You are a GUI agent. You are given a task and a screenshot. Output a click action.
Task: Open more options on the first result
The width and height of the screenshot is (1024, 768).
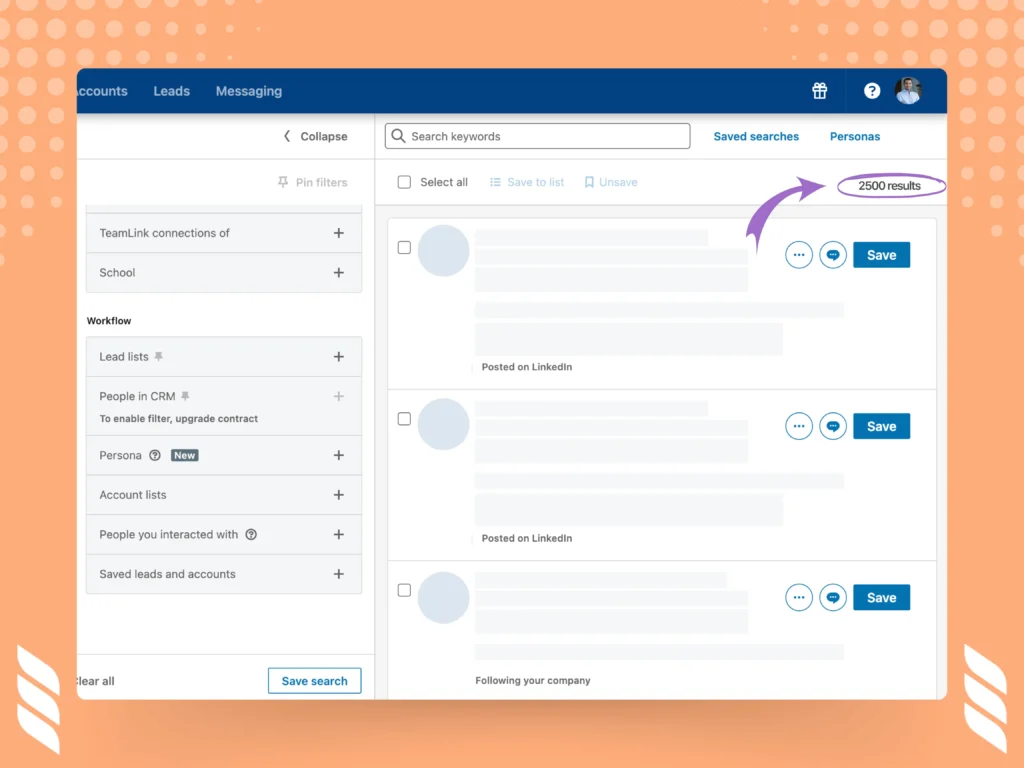point(798,255)
